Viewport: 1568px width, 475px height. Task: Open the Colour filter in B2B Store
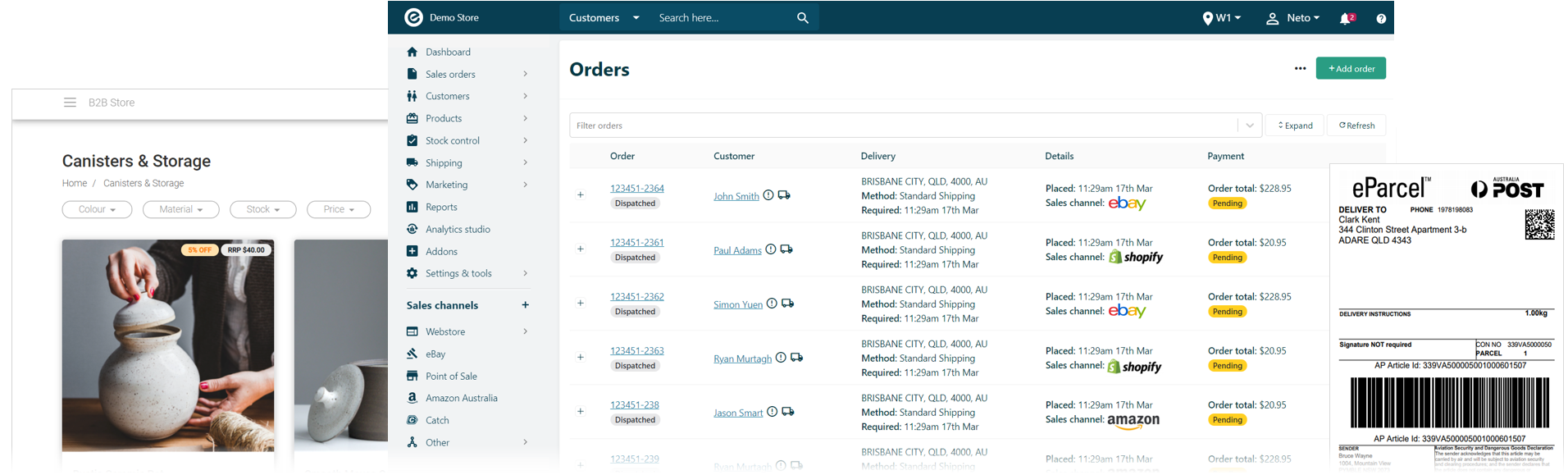point(97,210)
